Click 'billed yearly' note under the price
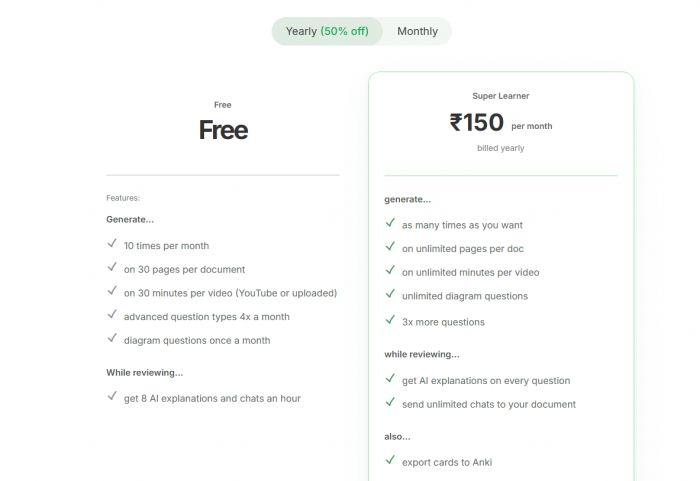 coord(501,148)
